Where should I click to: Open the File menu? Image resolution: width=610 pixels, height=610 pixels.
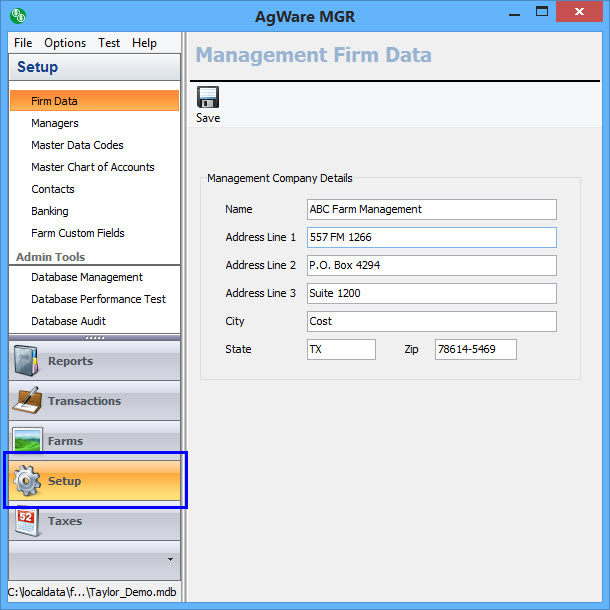(23, 43)
